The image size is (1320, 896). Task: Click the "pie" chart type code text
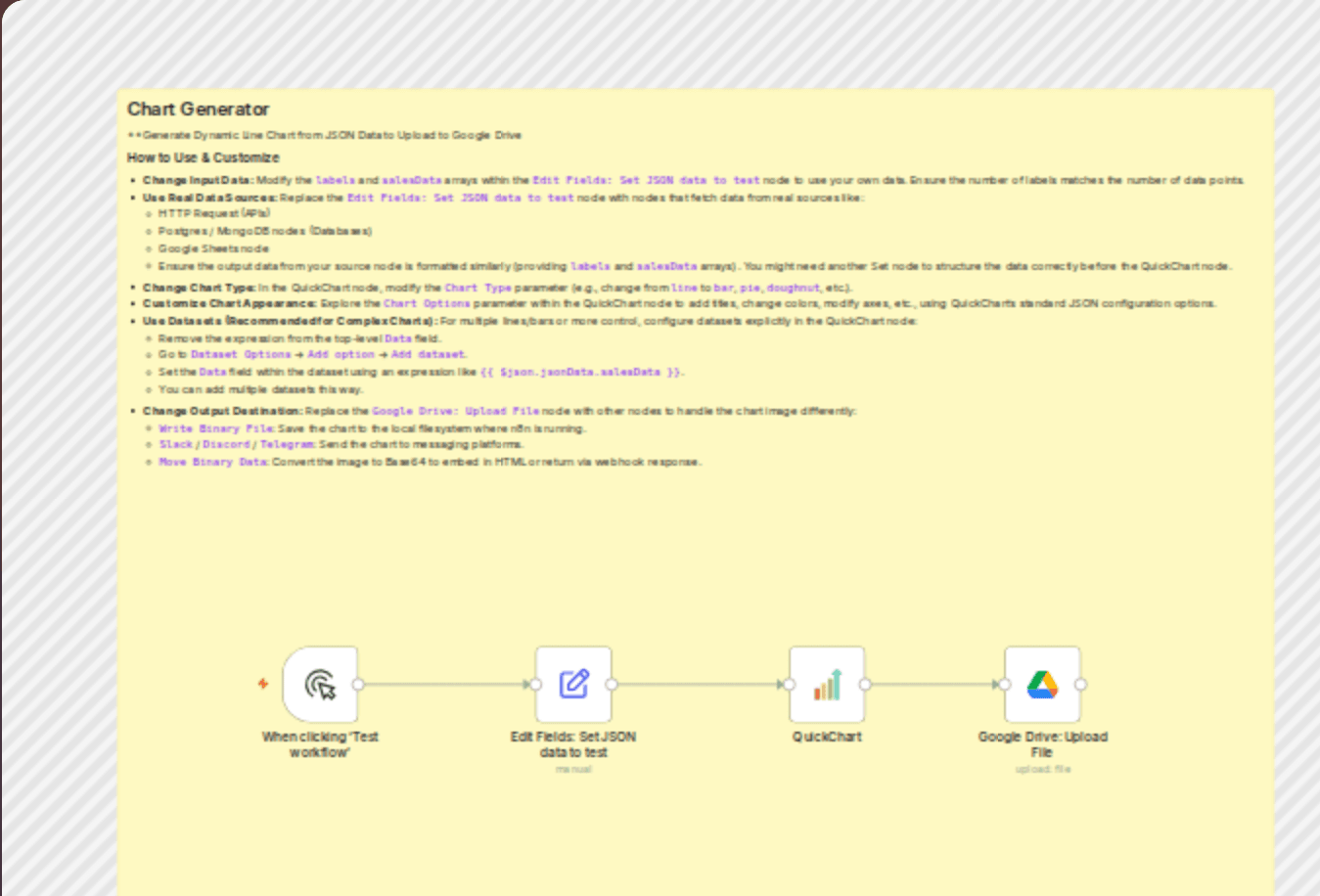[750, 288]
